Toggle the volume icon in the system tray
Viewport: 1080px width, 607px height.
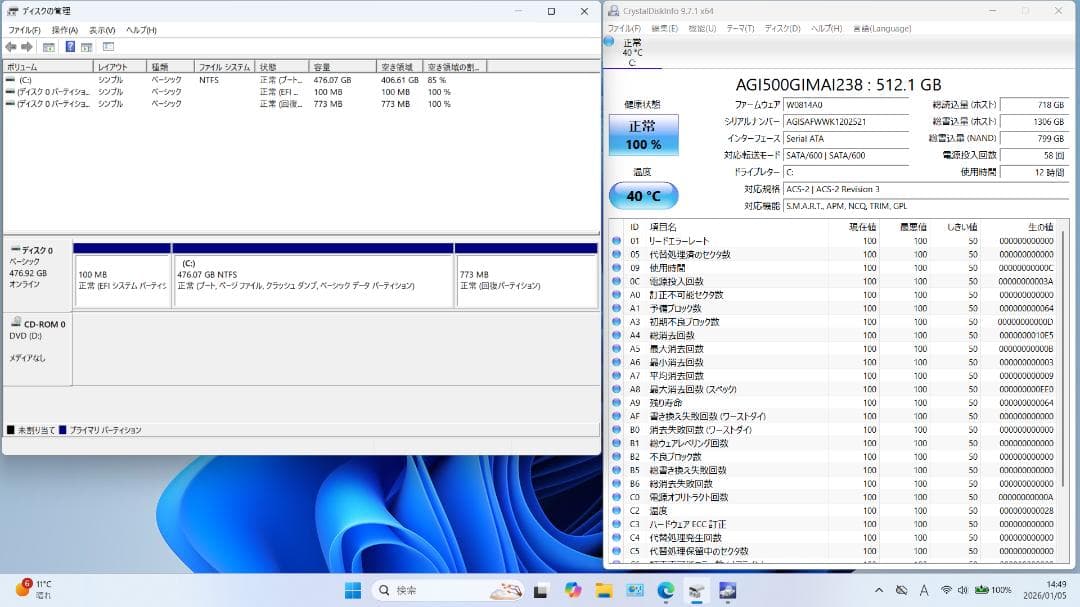pos(963,592)
